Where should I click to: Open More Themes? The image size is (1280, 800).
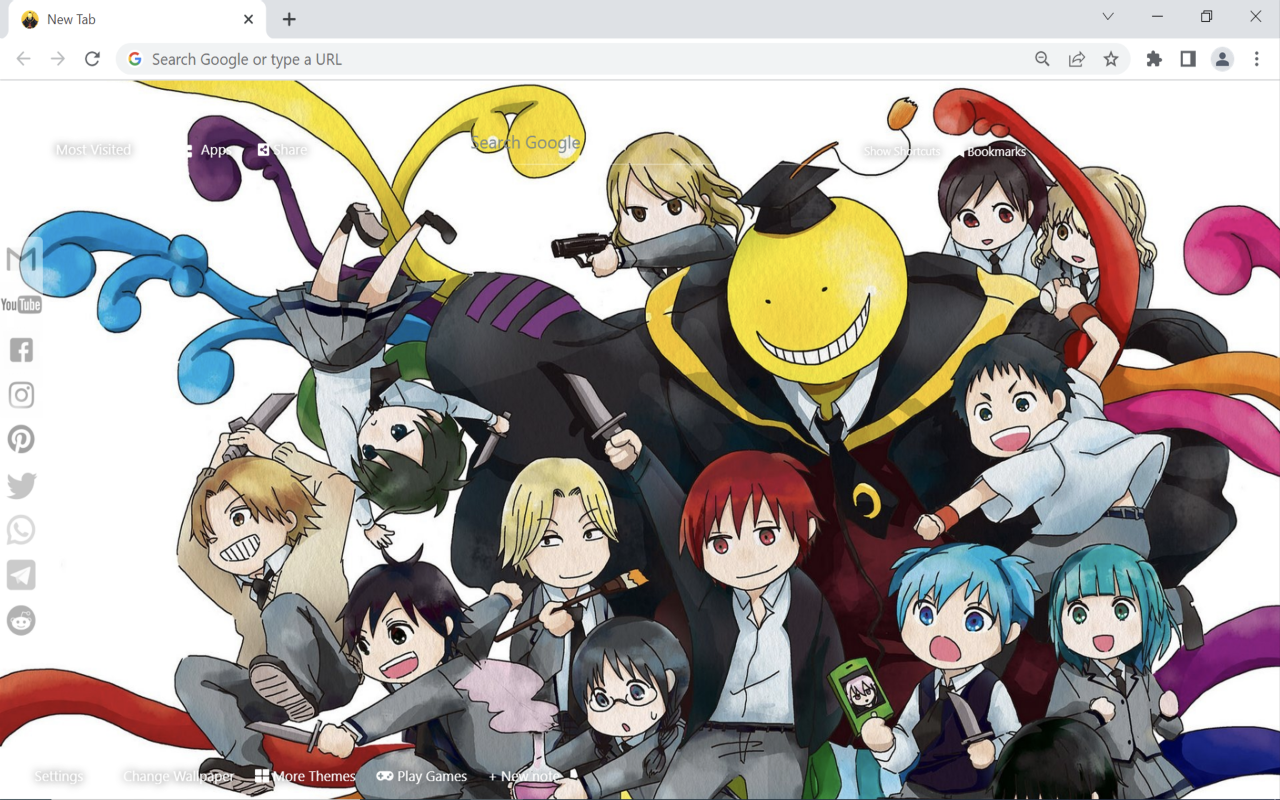point(305,776)
